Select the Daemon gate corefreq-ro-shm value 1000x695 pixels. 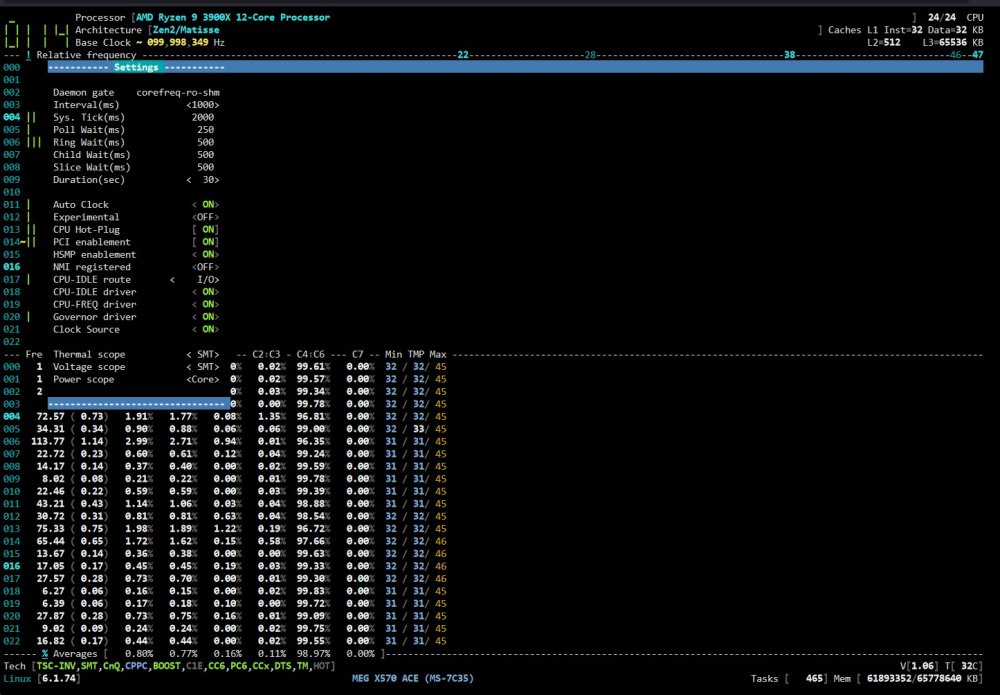178,92
